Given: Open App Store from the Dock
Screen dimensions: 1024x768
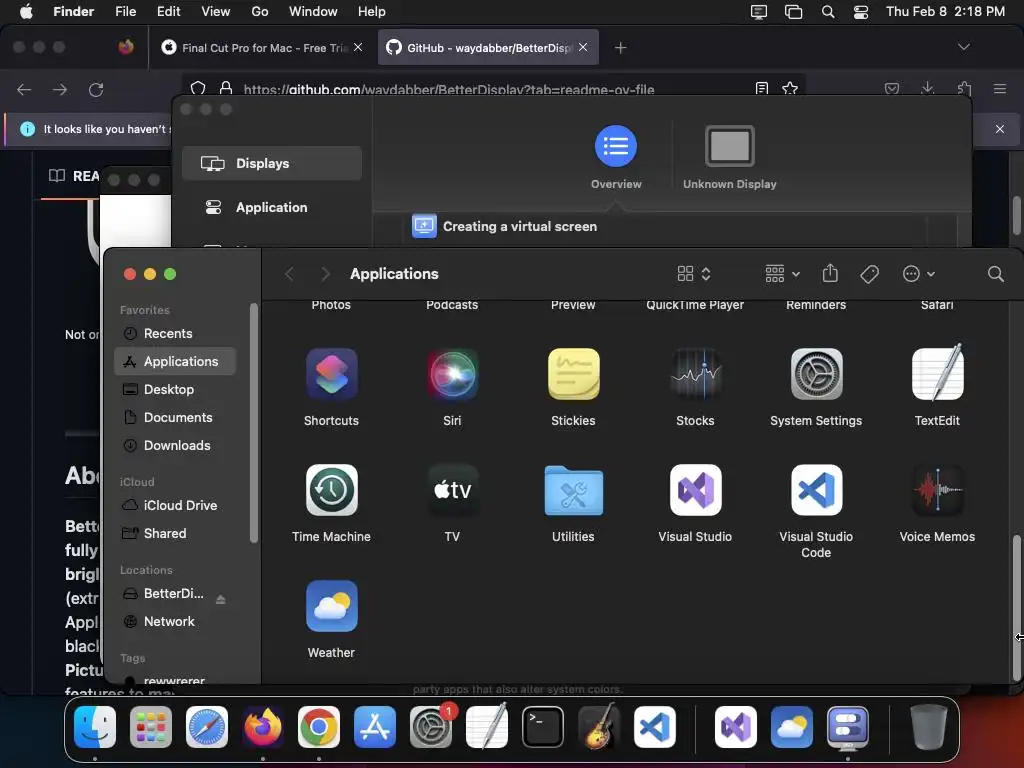Looking at the screenshot, I should coord(375,727).
